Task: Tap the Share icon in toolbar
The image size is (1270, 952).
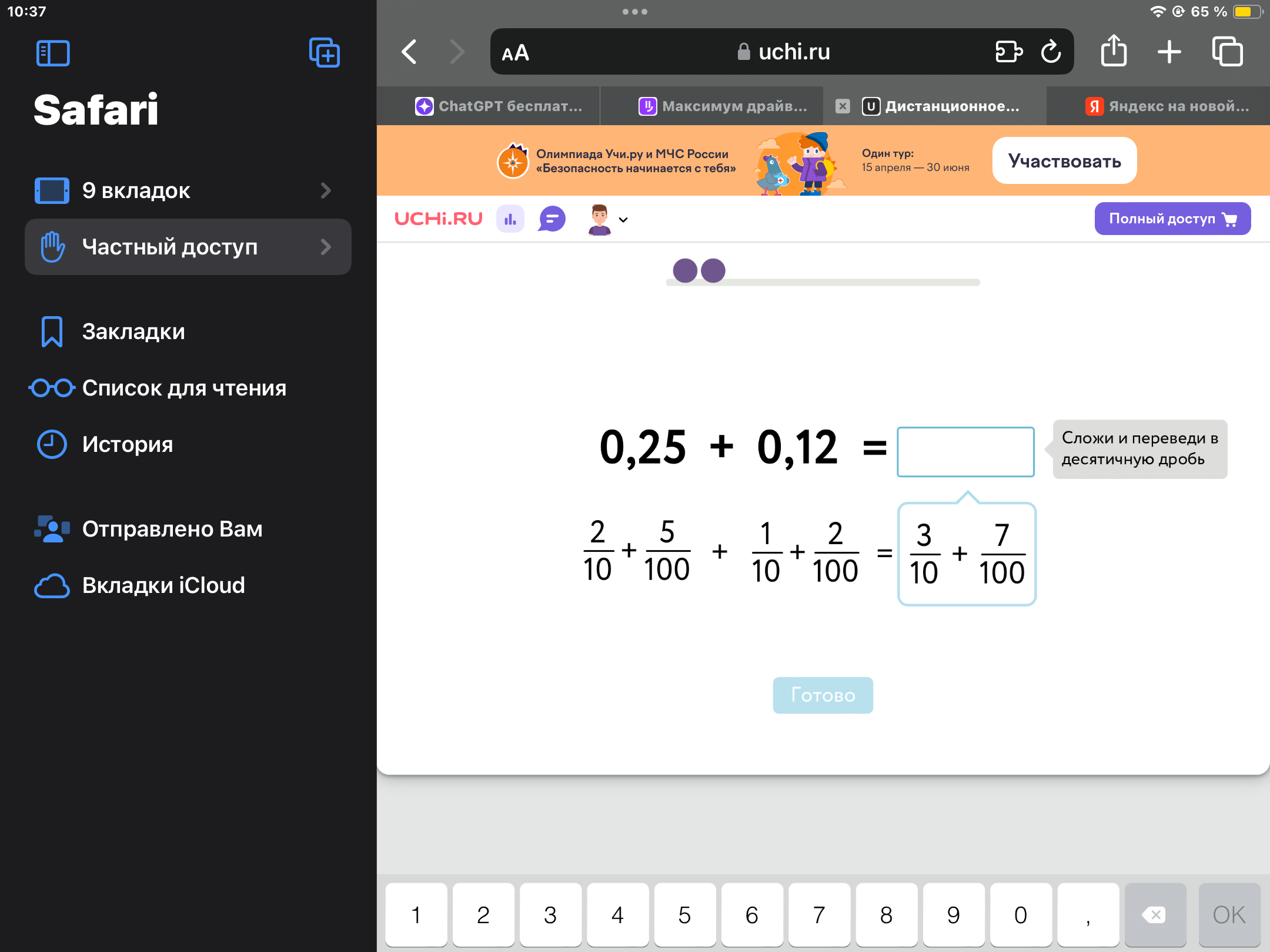Action: [1114, 51]
